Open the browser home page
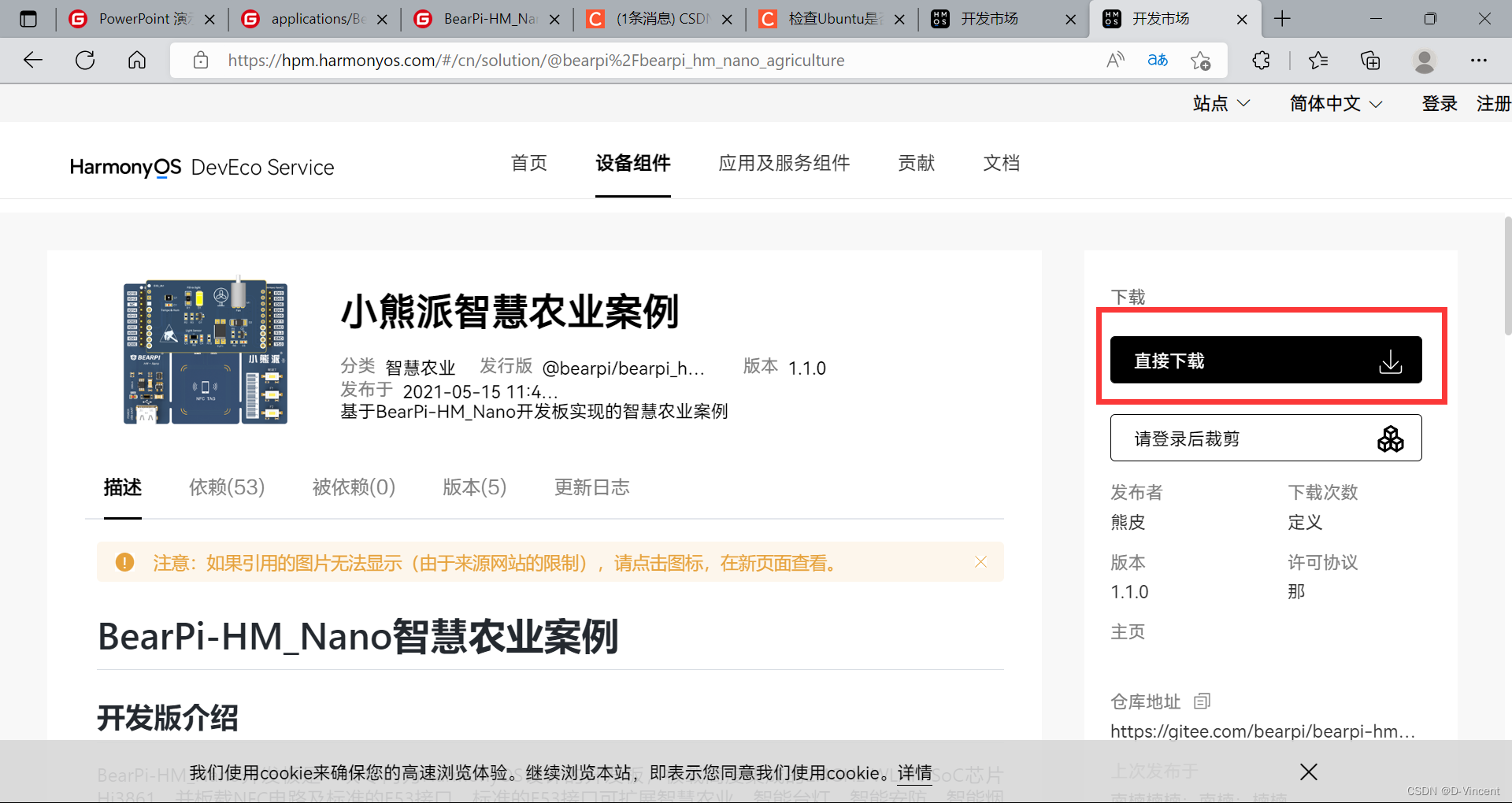Viewport: 1512px width, 803px height. point(137,60)
